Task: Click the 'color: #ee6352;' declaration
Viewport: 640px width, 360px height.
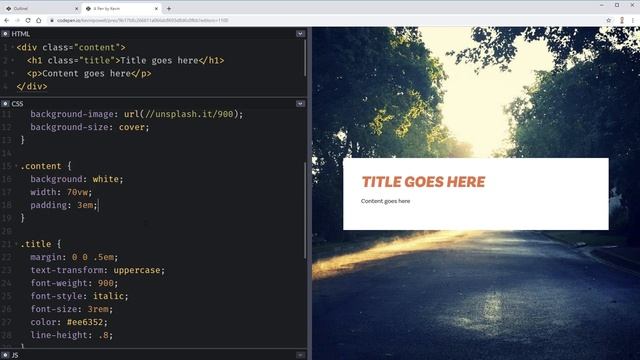Action: pos(69,322)
